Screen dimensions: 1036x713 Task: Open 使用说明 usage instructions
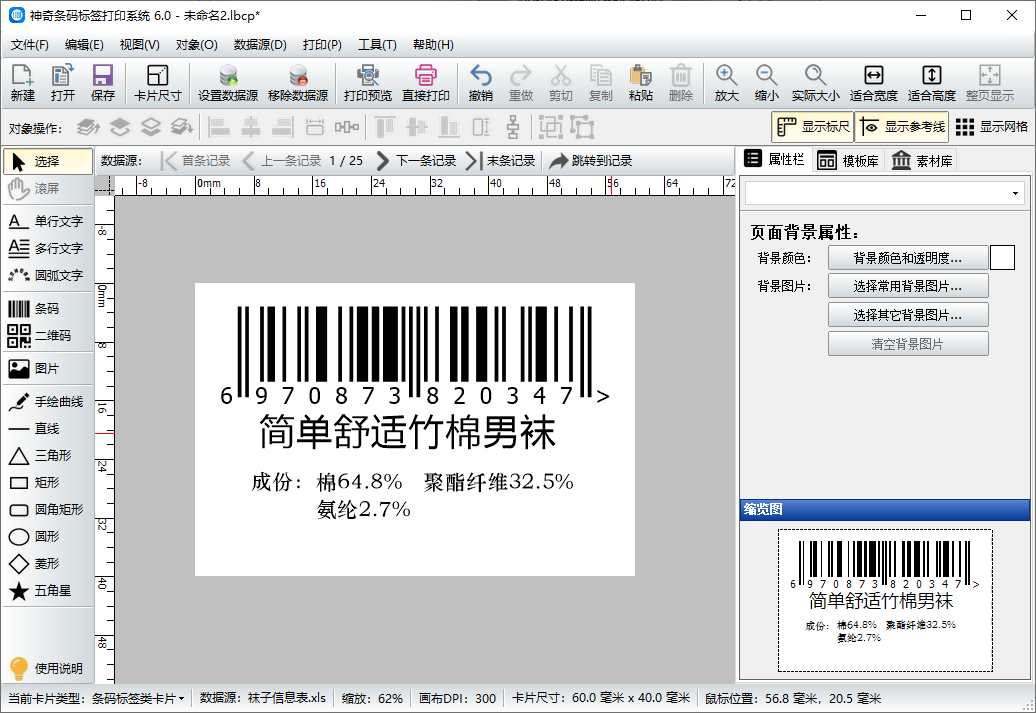47,668
